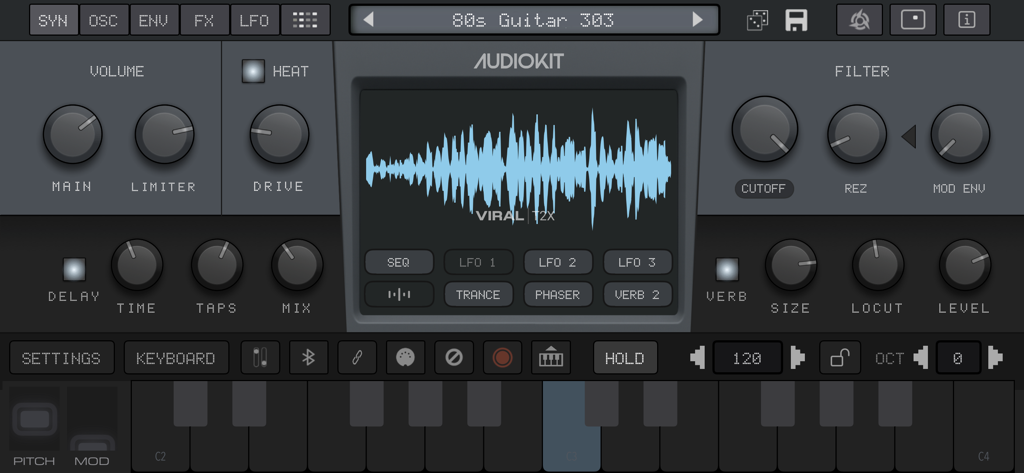Switch to the SYN tab
Screen dimensions: 1024x473
(x=54, y=20)
